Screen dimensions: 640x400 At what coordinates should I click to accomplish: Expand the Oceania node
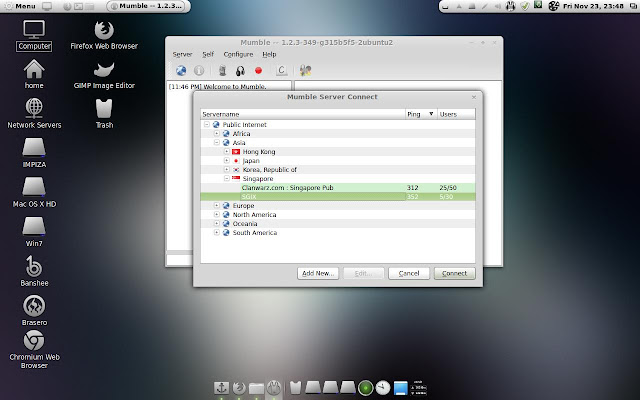217,223
